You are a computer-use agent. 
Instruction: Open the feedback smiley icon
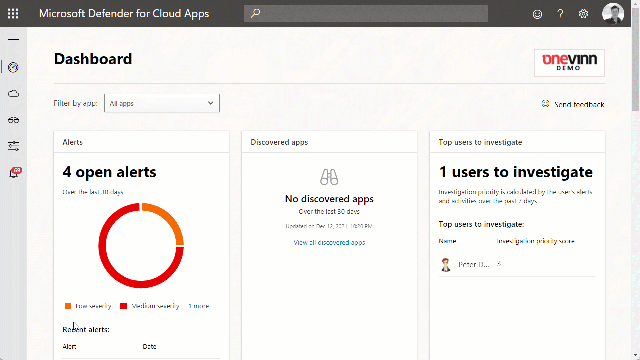(x=537, y=14)
